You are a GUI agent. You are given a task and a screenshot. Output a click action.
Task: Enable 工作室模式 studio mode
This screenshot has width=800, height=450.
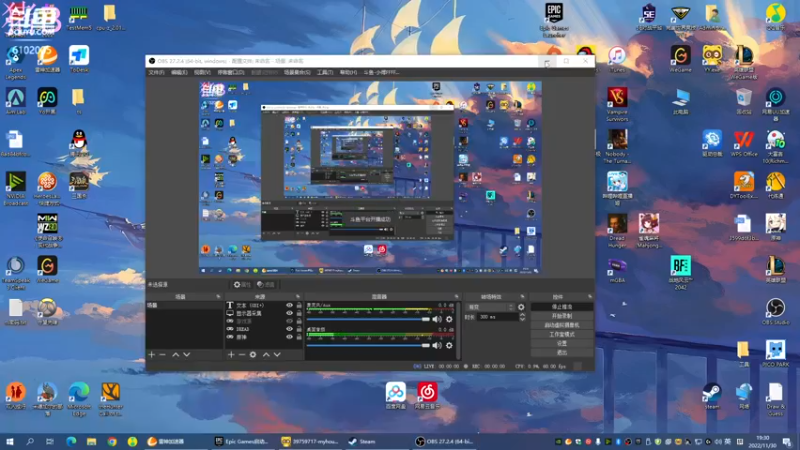[x=562, y=334]
